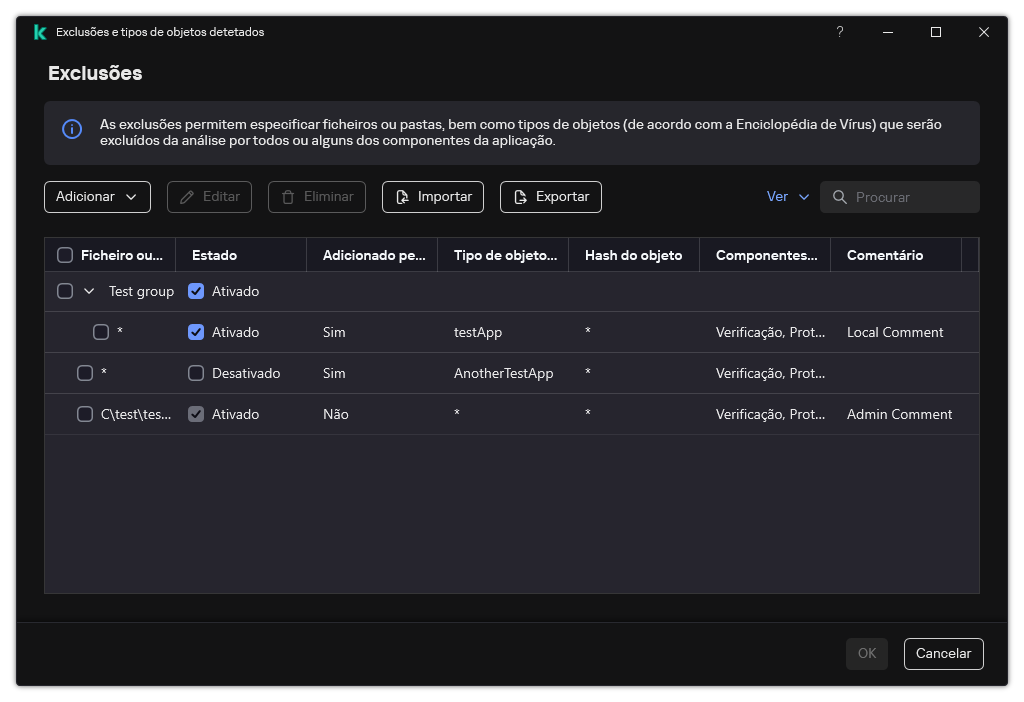Enable the Desativado exclusion for AnotherTestApp

pyautogui.click(x=196, y=372)
